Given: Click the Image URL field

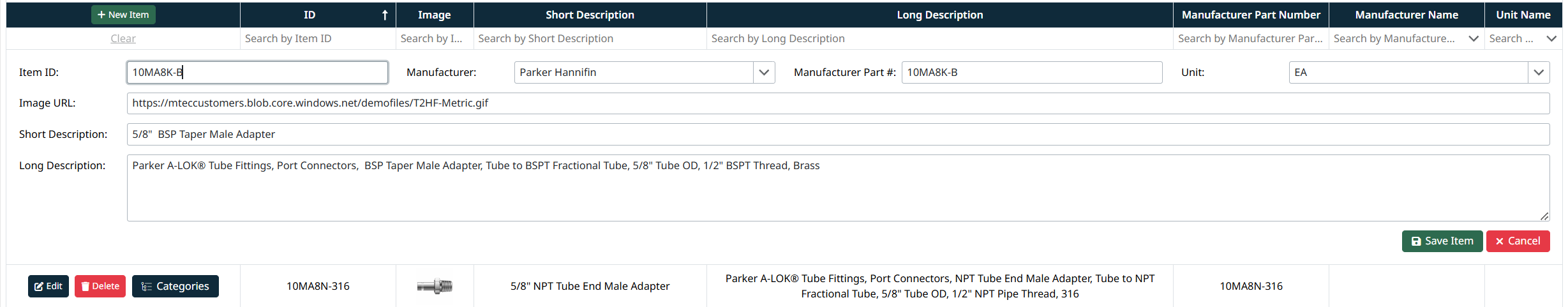Looking at the screenshot, I should 837,103.
